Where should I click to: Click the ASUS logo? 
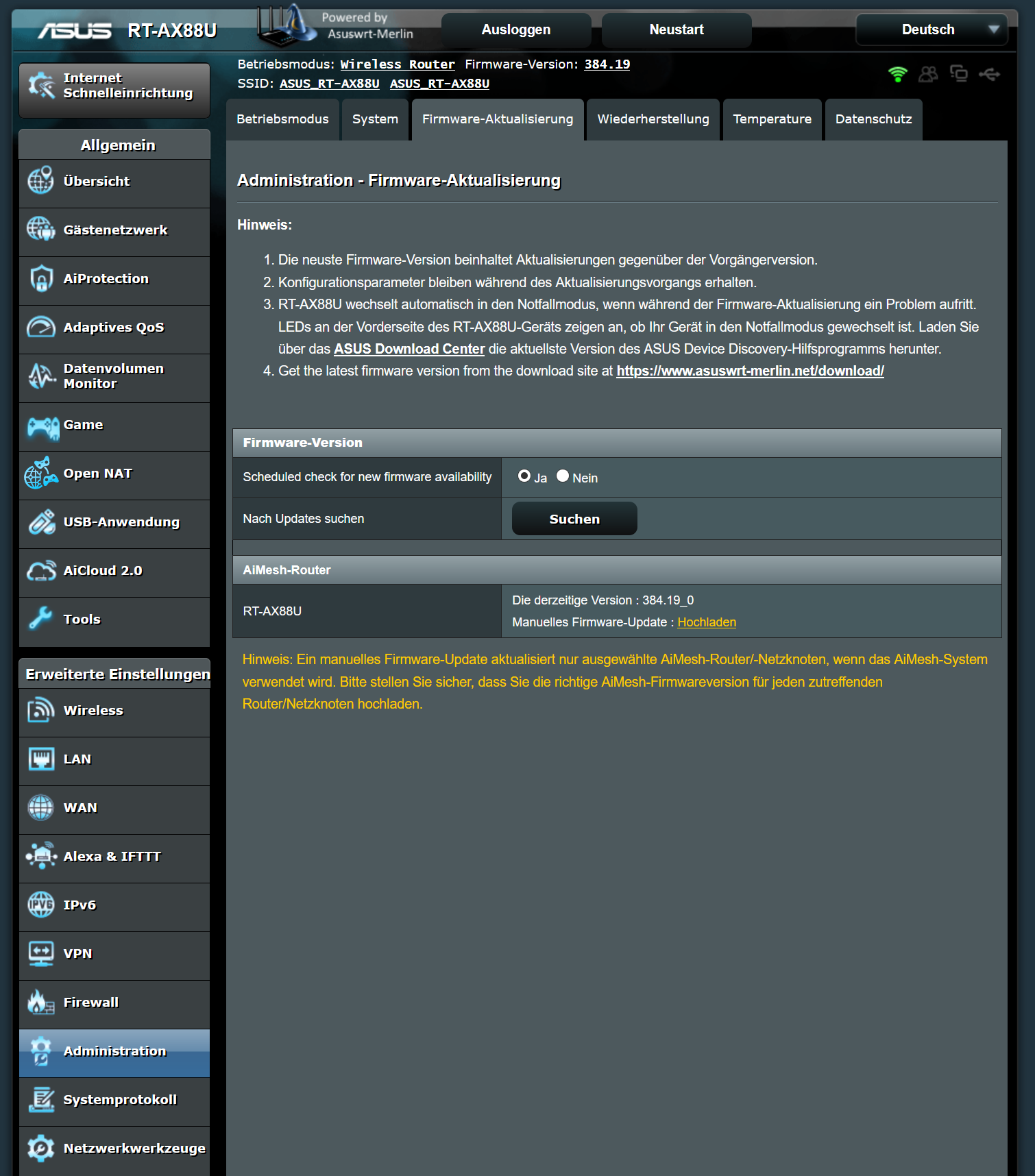pyautogui.click(x=74, y=31)
